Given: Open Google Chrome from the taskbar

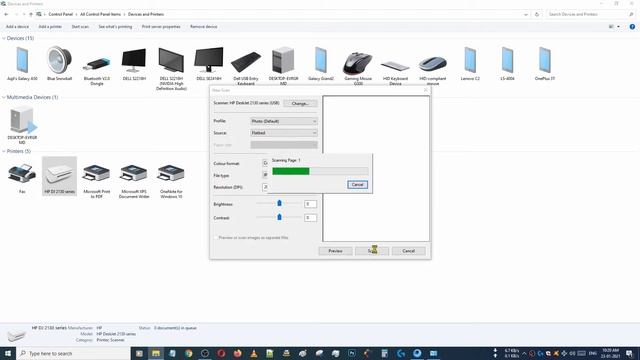Looking at the screenshot, I should 188,353.
